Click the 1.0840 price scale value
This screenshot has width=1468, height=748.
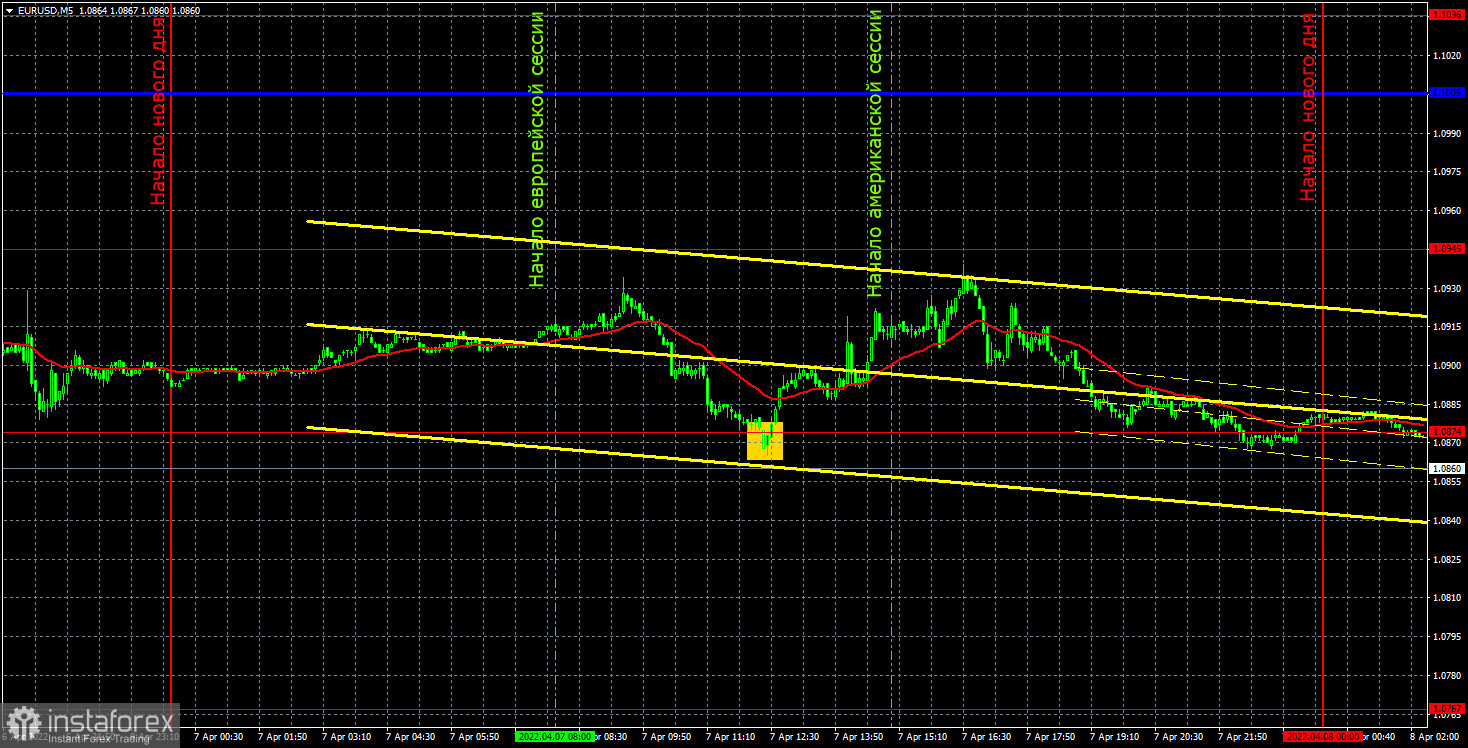(x=1446, y=521)
